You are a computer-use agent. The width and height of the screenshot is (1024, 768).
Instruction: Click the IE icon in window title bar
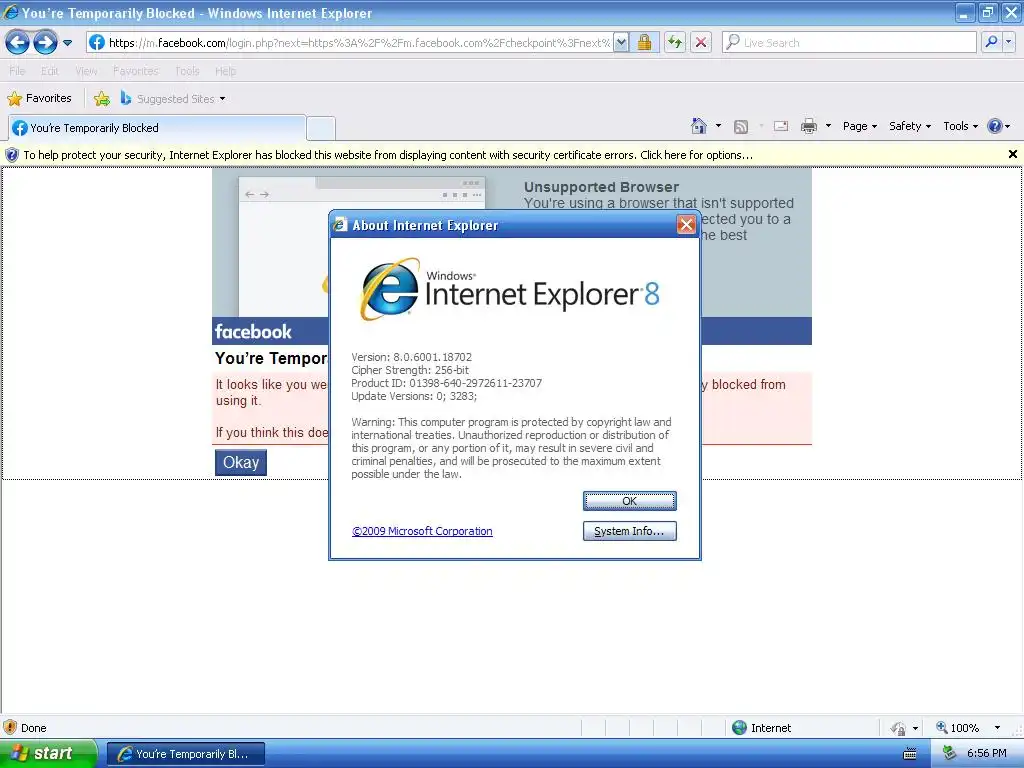(x=10, y=13)
